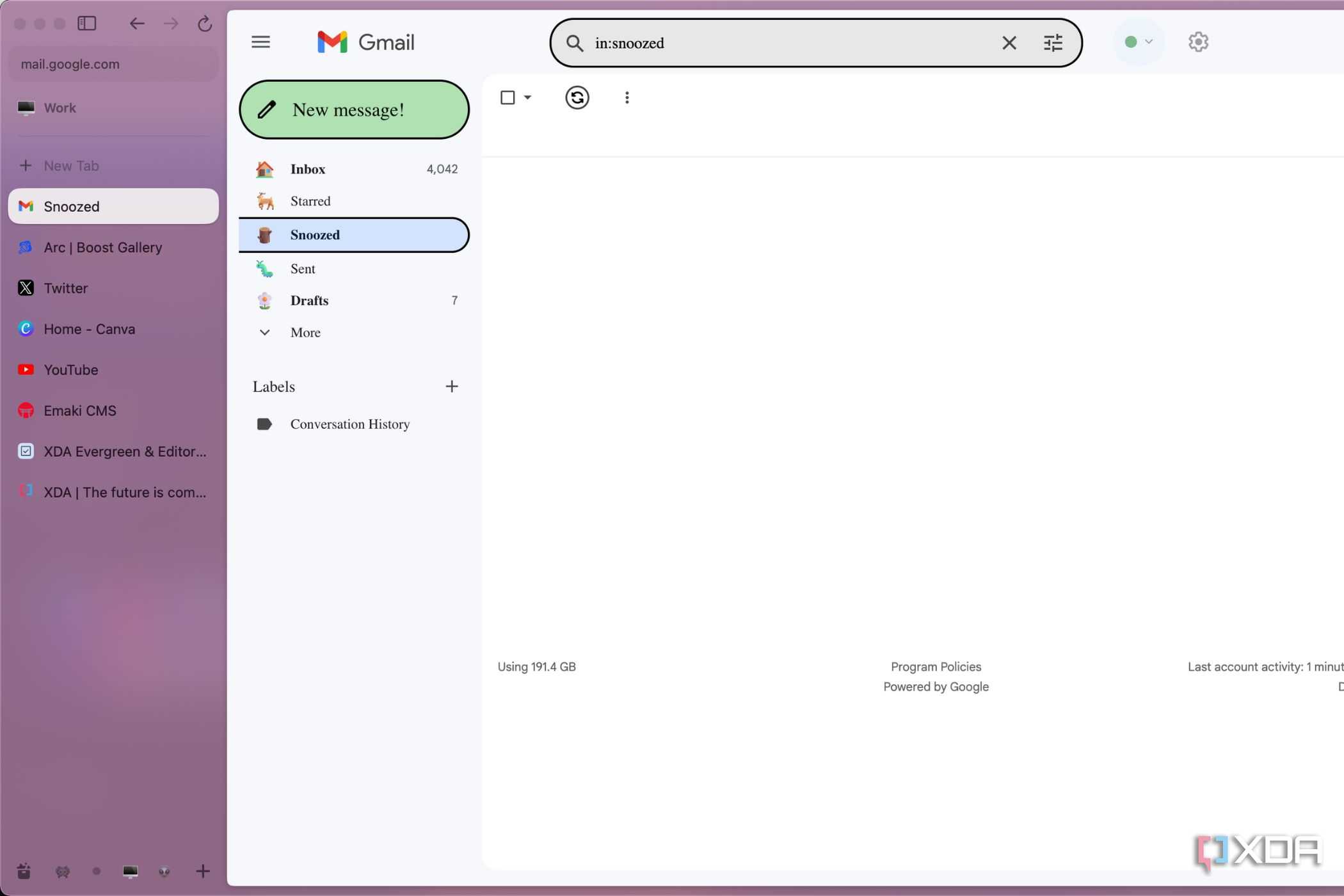Click the search magnifier icon

pyautogui.click(x=575, y=43)
